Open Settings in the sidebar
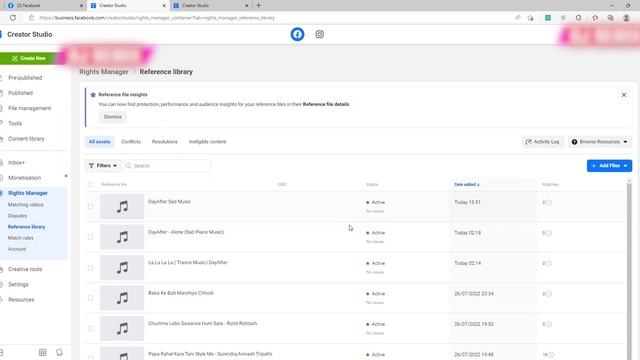This screenshot has width=640, height=360. pos(18,284)
